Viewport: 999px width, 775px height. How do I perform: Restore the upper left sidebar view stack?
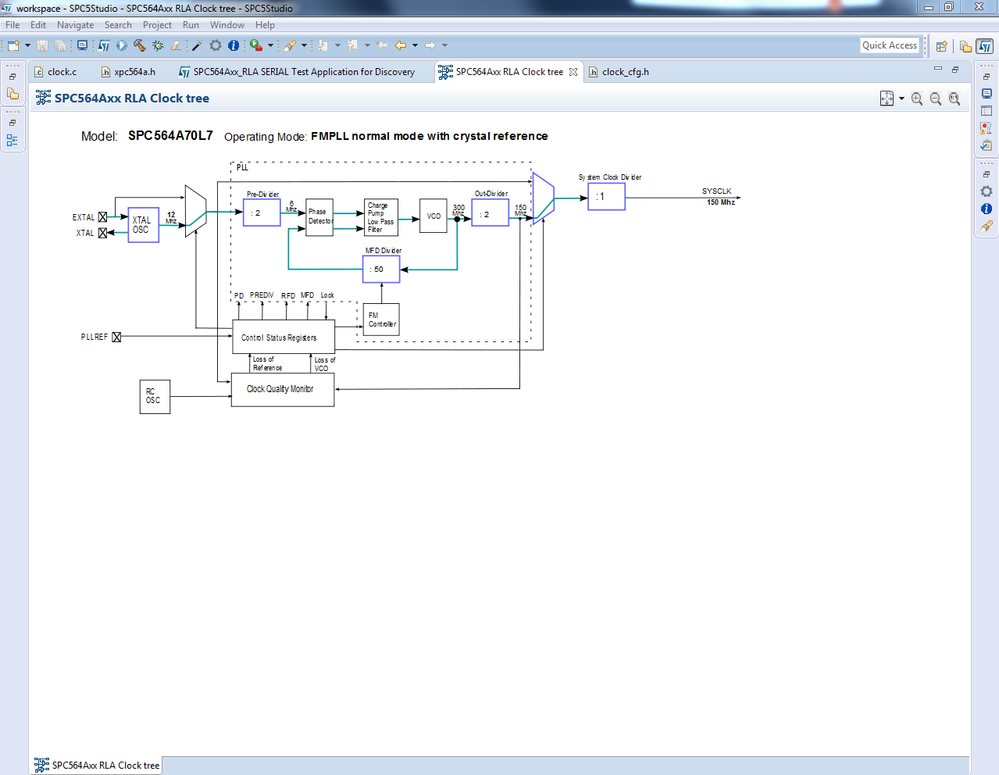(x=12, y=76)
